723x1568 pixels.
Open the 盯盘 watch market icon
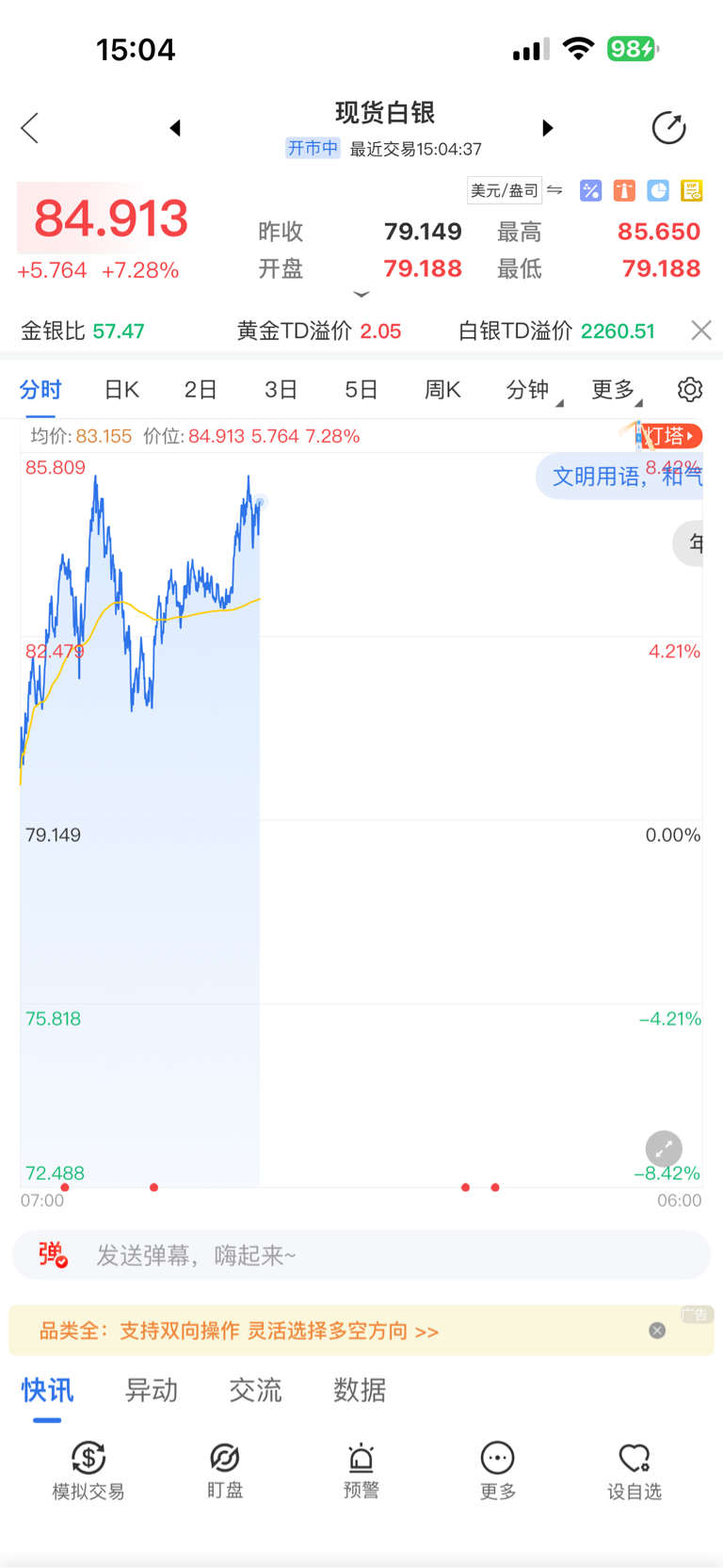225,1469
